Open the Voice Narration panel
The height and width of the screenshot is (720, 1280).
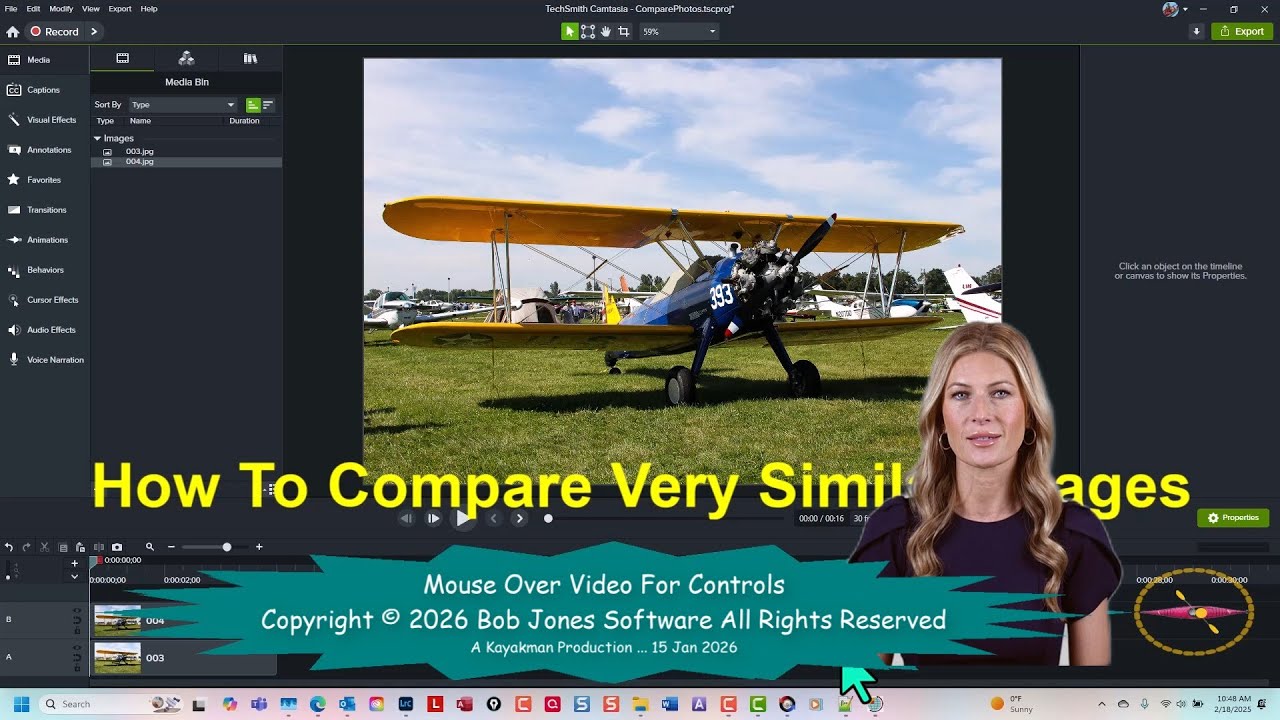tap(44, 360)
